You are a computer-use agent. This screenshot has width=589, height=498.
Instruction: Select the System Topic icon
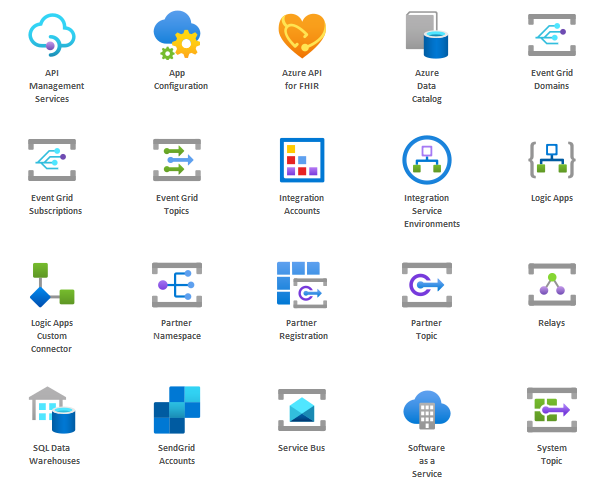[552, 410]
